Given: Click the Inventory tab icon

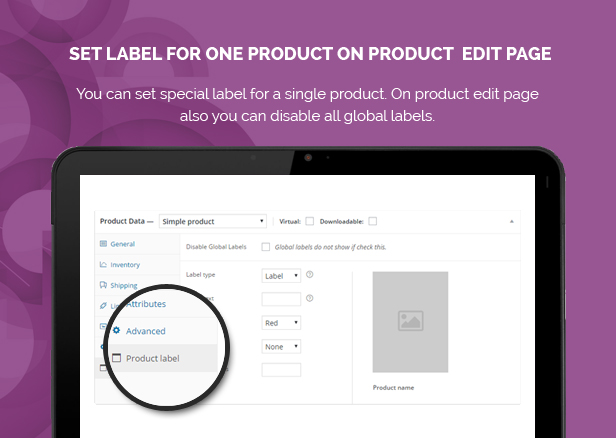Looking at the screenshot, I should 103,264.
